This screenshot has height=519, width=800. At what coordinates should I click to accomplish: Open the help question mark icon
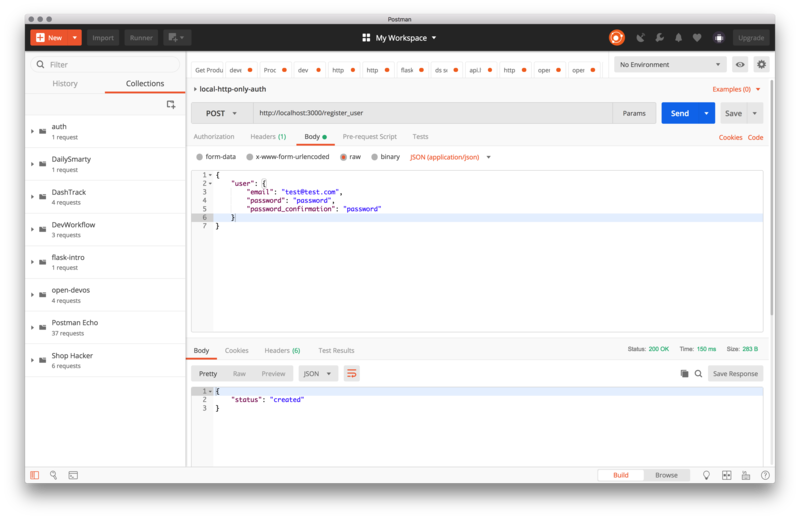tap(765, 475)
